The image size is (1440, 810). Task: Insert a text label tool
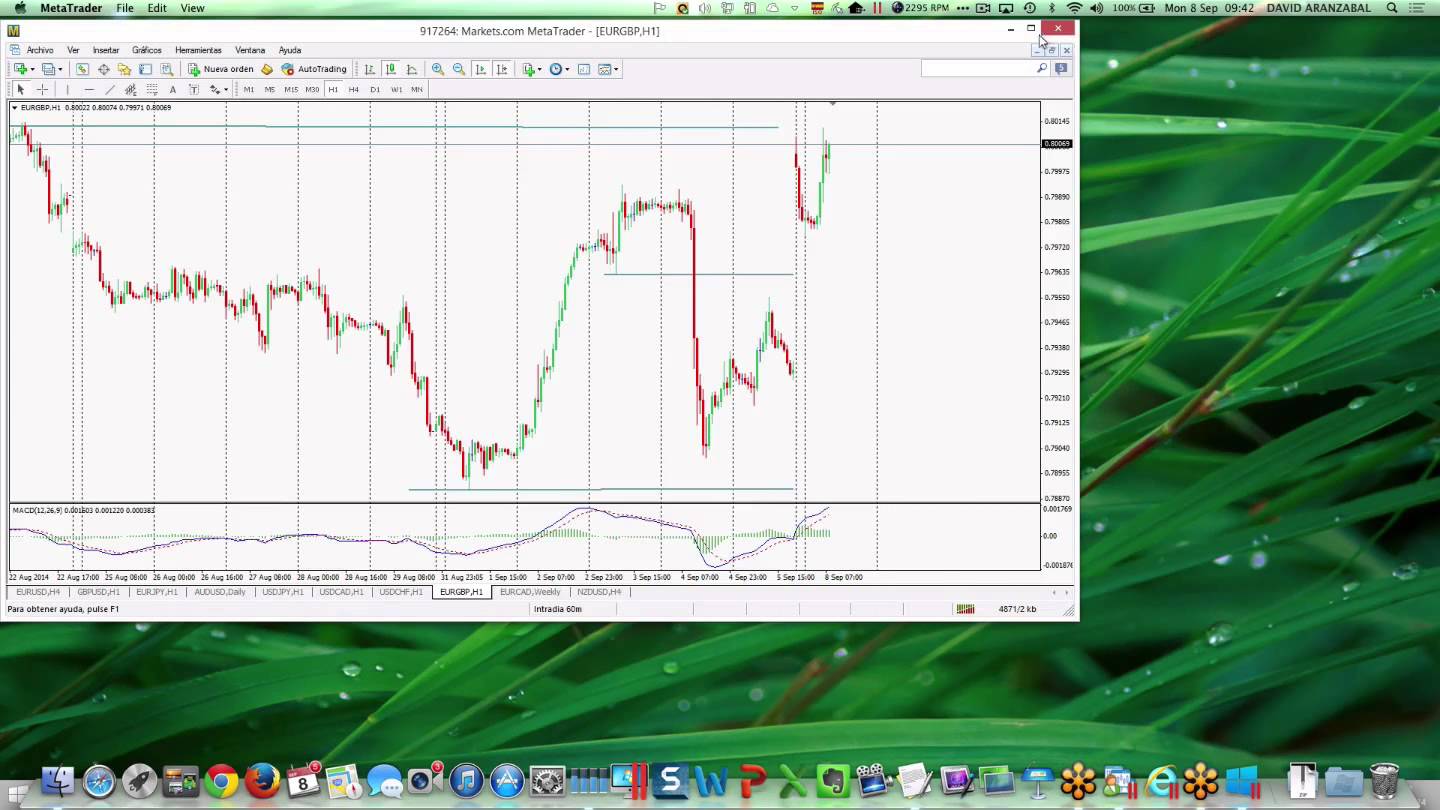pos(172,89)
